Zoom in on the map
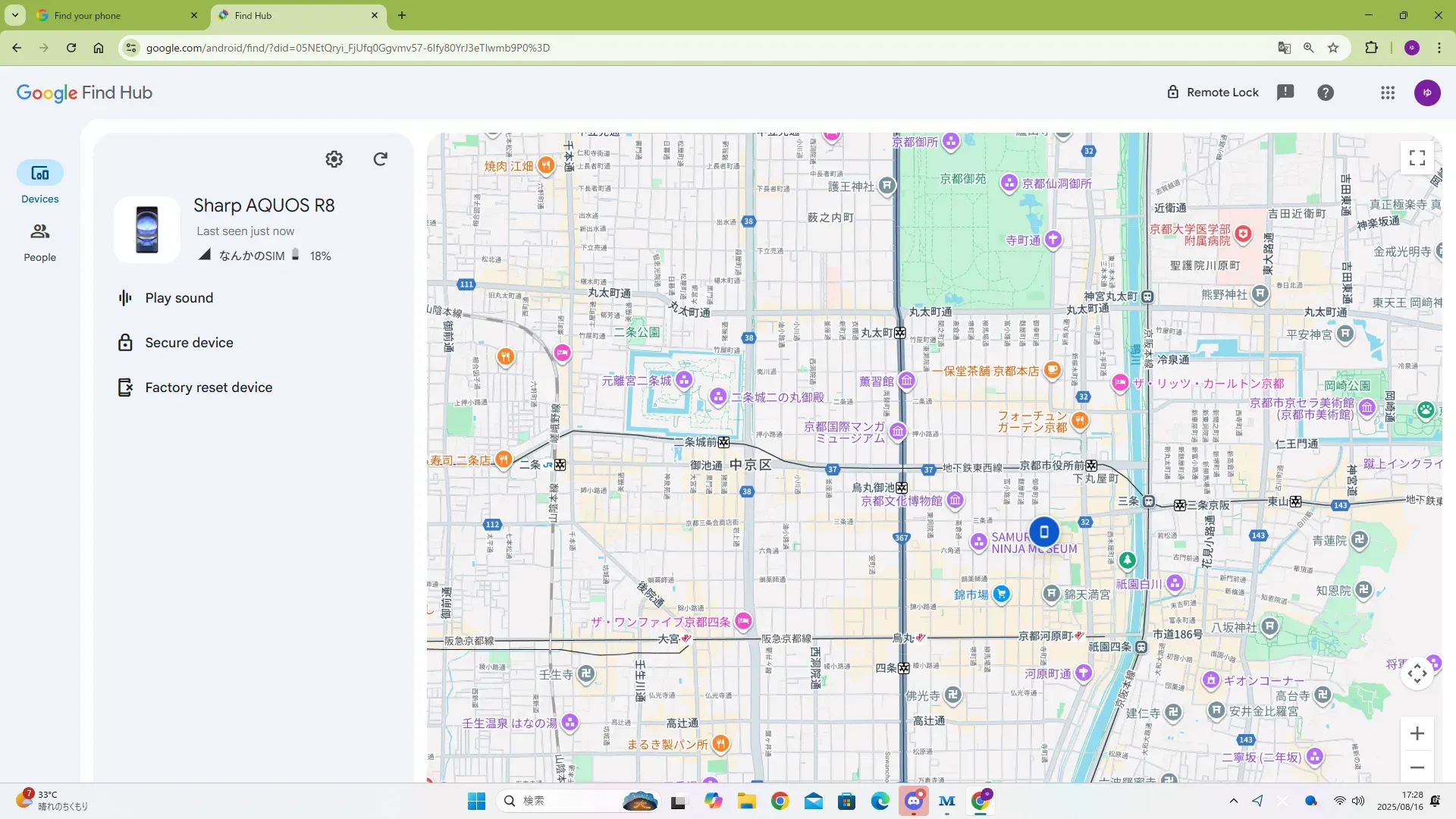 tap(1417, 733)
